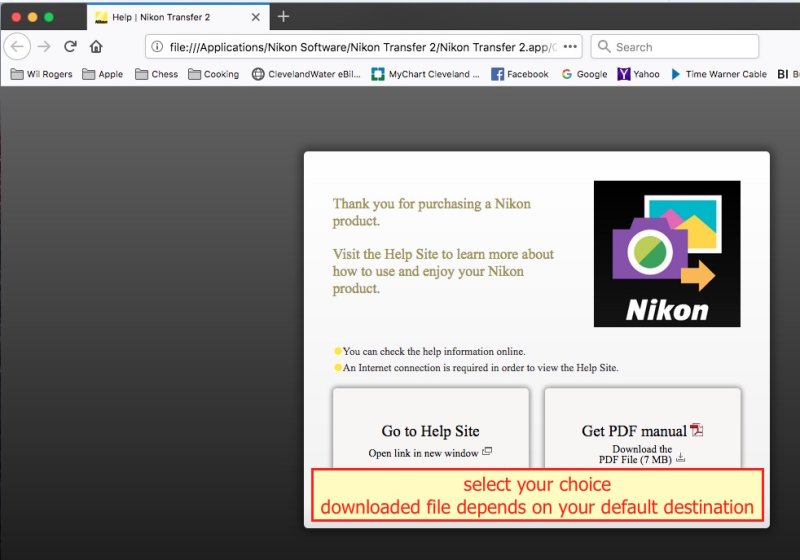
Task: Open a new tab with the plus button
Action: click(x=283, y=17)
